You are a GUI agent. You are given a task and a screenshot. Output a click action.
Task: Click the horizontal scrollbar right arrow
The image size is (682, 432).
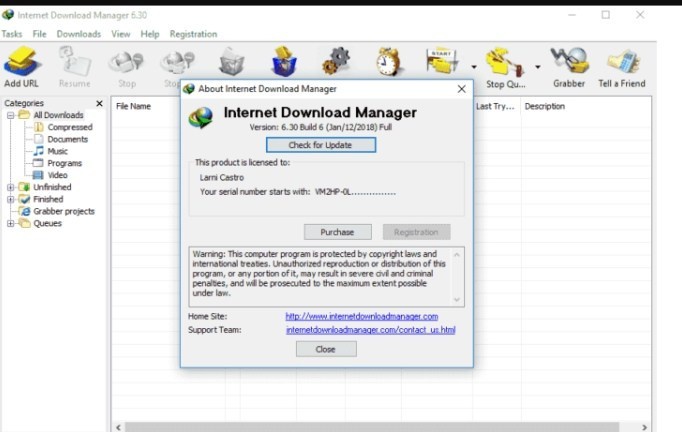point(644,427)
